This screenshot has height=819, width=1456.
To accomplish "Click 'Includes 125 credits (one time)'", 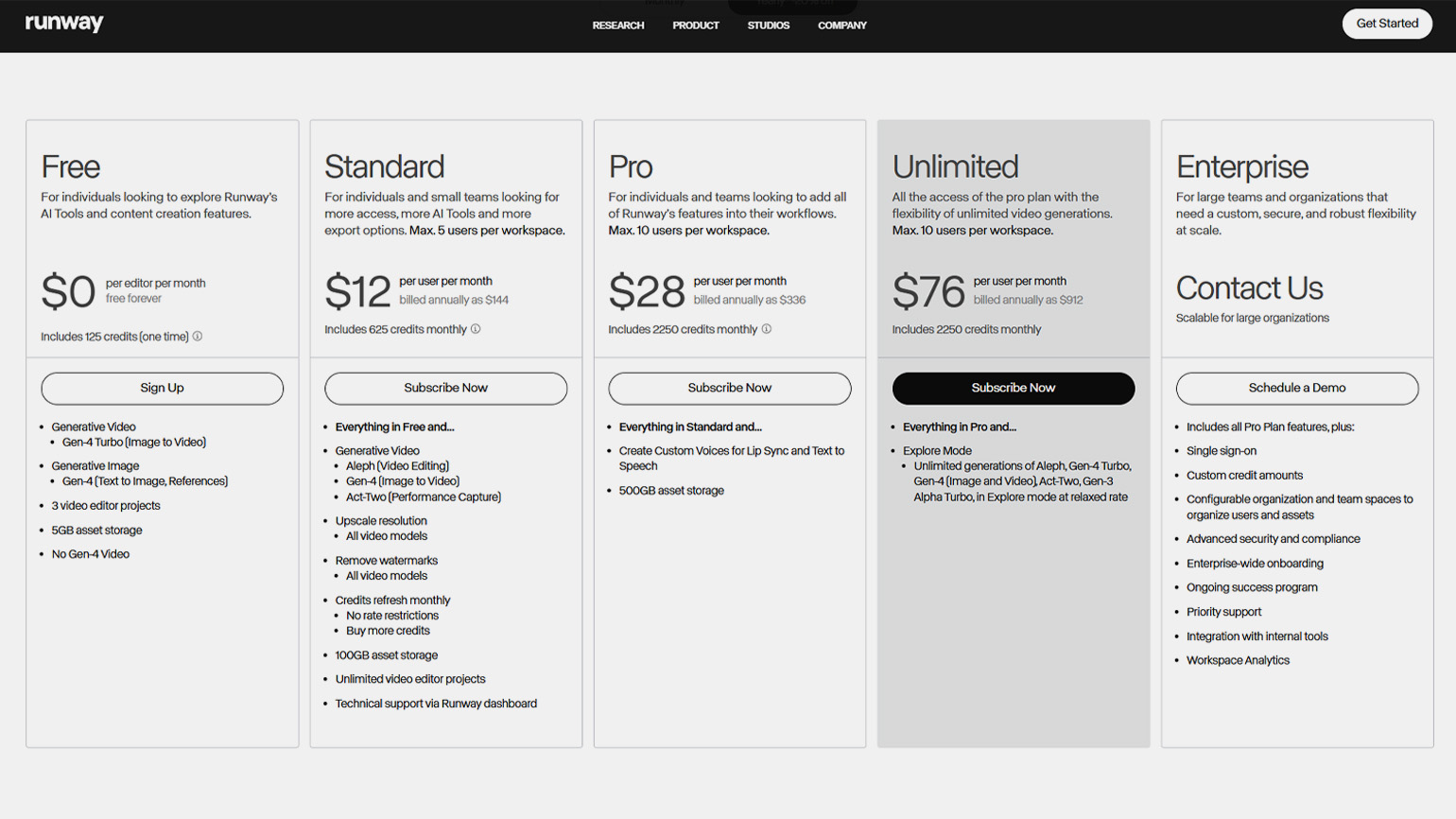I will (x=114, y=337).
